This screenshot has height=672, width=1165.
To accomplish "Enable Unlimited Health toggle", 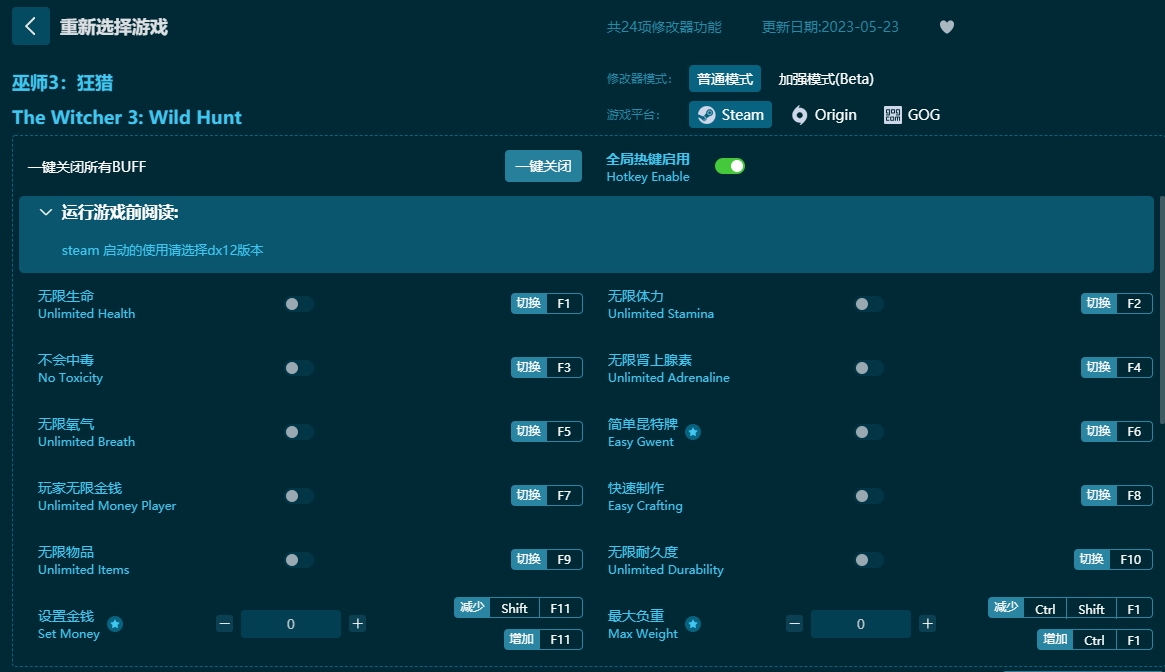I will (x=299, y=304).
